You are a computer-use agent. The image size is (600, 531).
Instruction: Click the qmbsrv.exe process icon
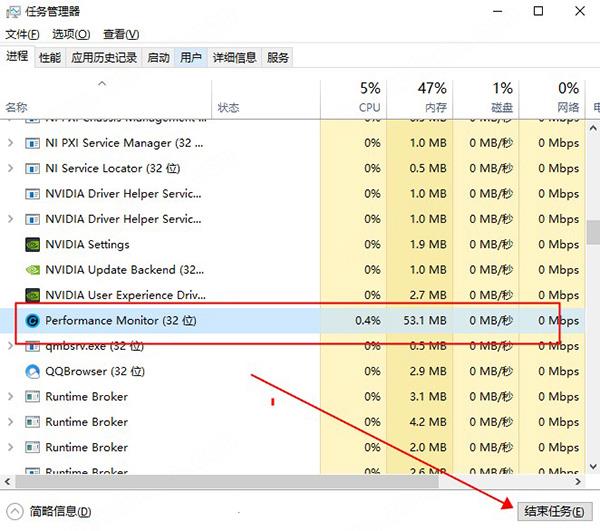tap(32, 347)
